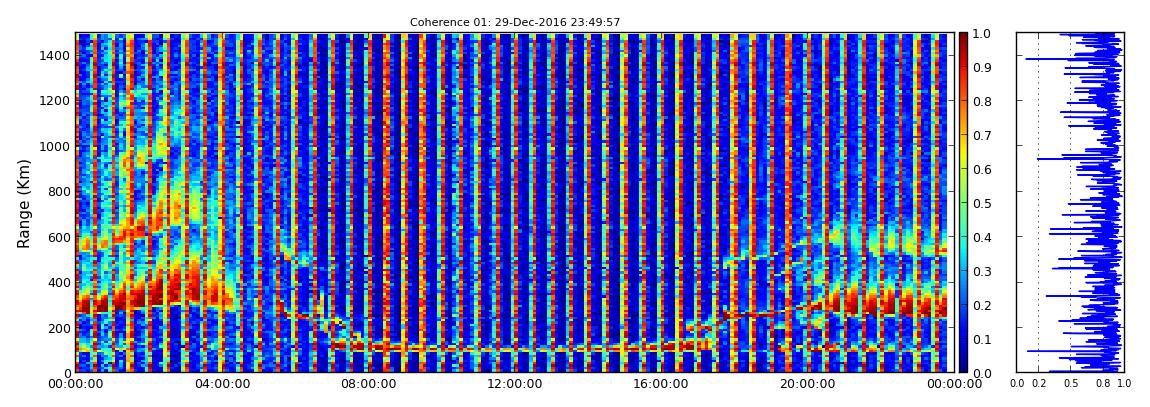Click the 1400 tick label on the range axis
The image size is (1150, 407).
click(54, 55)
